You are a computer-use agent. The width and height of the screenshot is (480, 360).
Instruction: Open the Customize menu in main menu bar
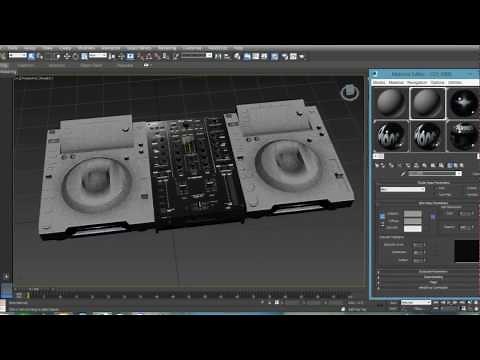(192, 48)
